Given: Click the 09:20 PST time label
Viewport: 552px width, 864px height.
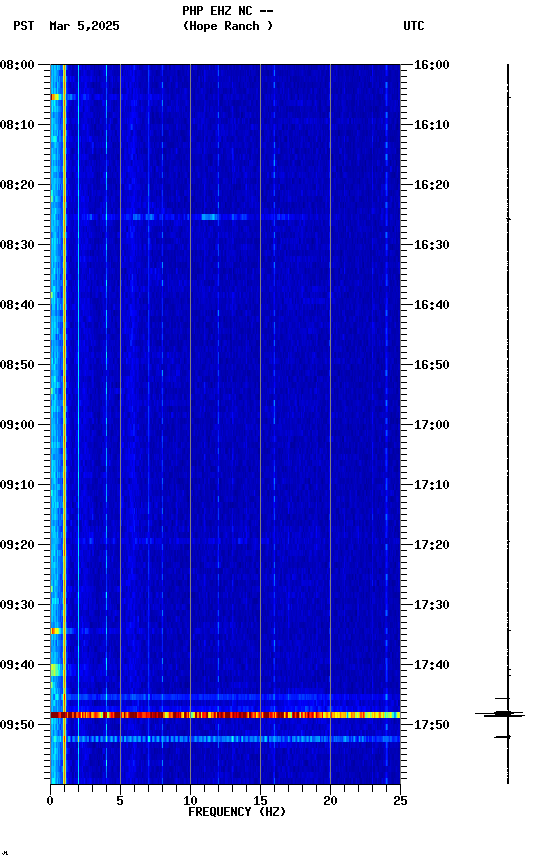Looking at the screenshot, I should tap(17, 546).
